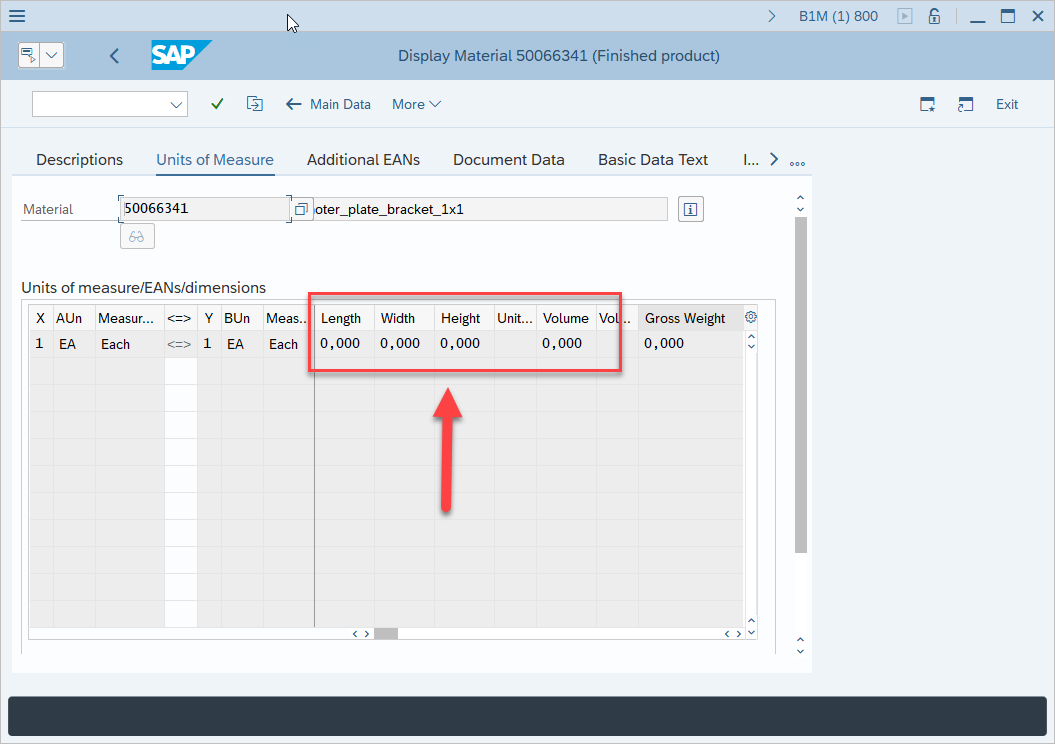Click the services for object icon

(29, 55)
